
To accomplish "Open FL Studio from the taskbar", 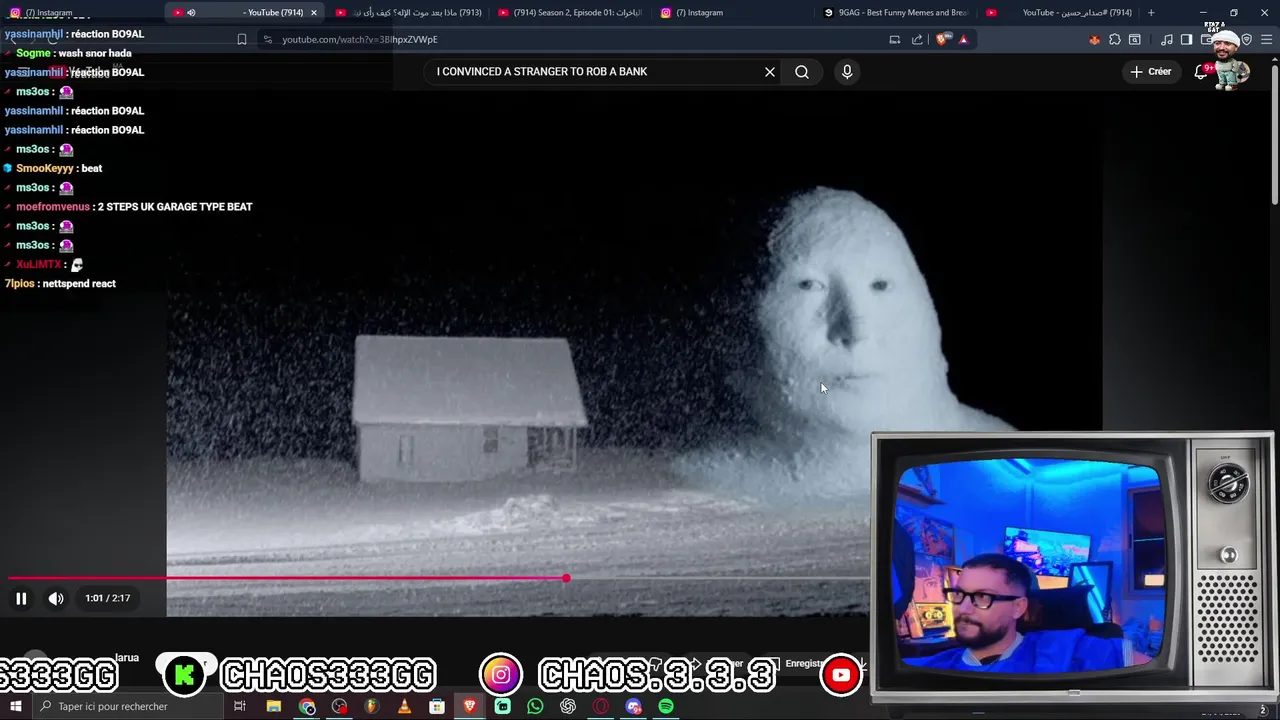I will [x=372, y=706].
